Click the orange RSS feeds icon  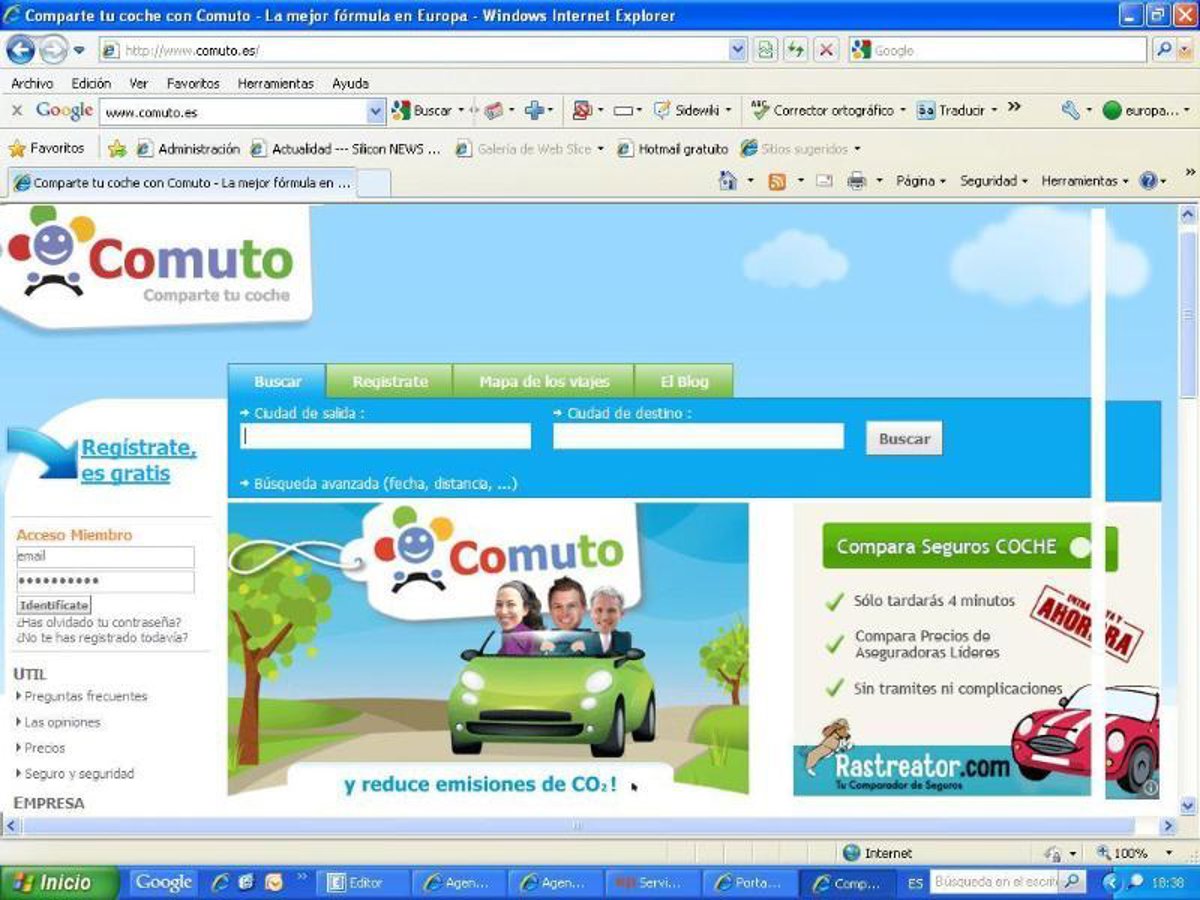[x=777, y=181]
